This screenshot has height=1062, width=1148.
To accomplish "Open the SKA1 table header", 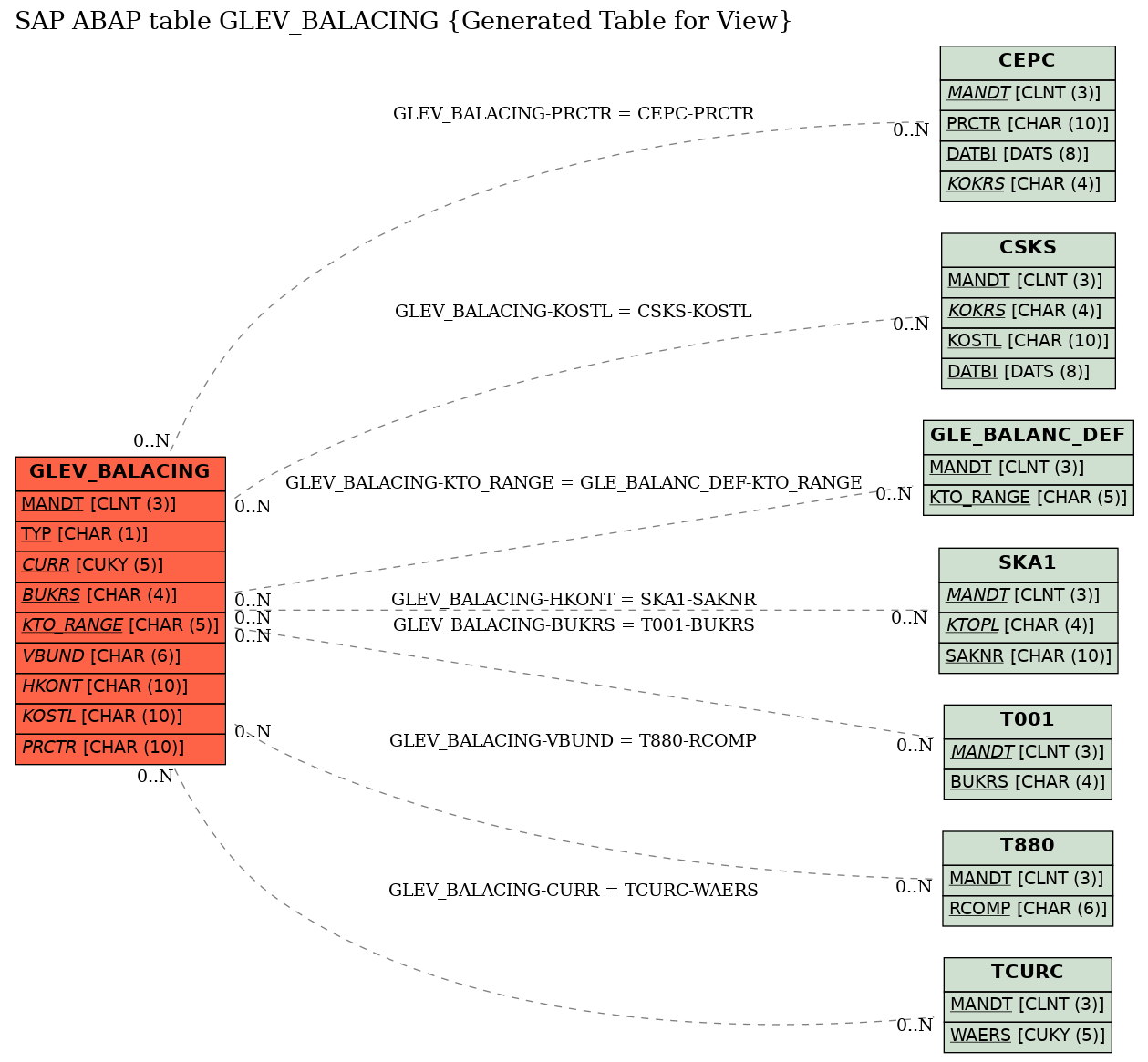I will (1029, 564).
